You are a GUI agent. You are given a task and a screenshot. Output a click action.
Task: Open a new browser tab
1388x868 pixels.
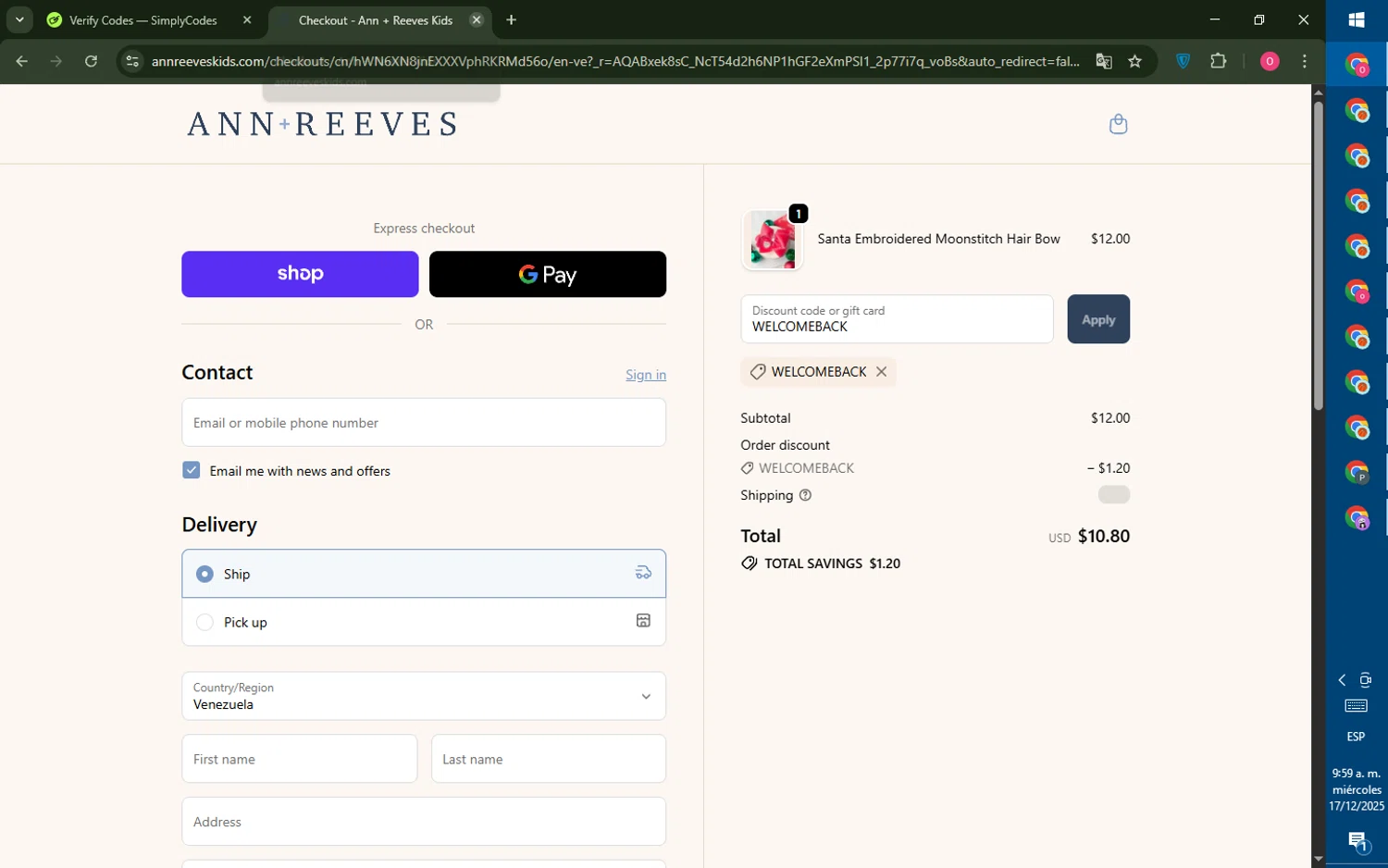[x=512, y=20]
